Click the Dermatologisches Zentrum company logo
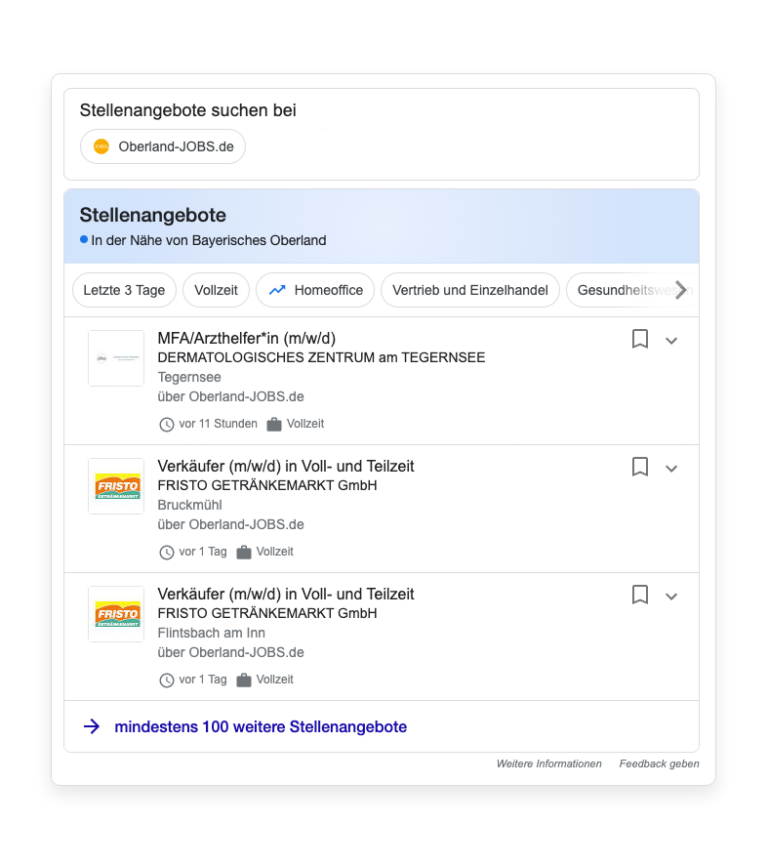 point(116,358)
